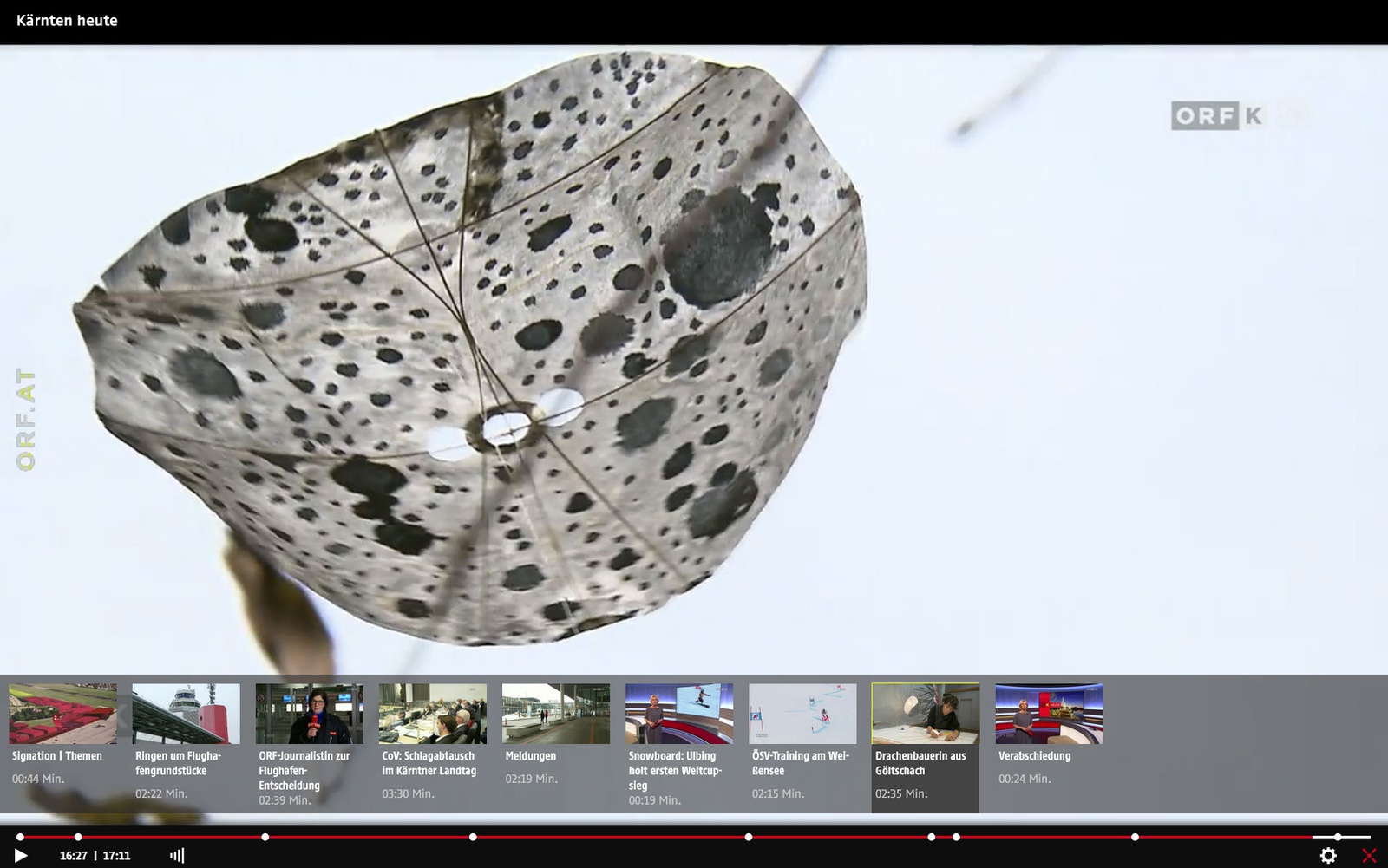1388x868 pixels.
Task: Click the 16:27 elapsed time display
Action: (74, 856)
